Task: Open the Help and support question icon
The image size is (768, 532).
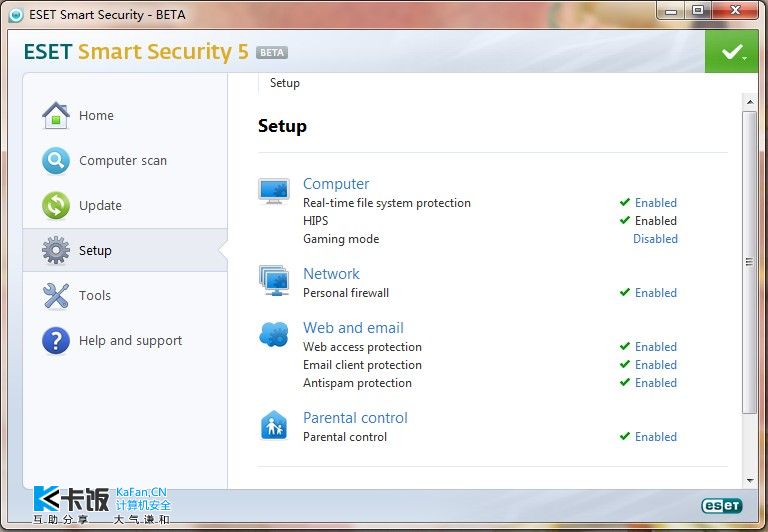Action: point(56,340)
